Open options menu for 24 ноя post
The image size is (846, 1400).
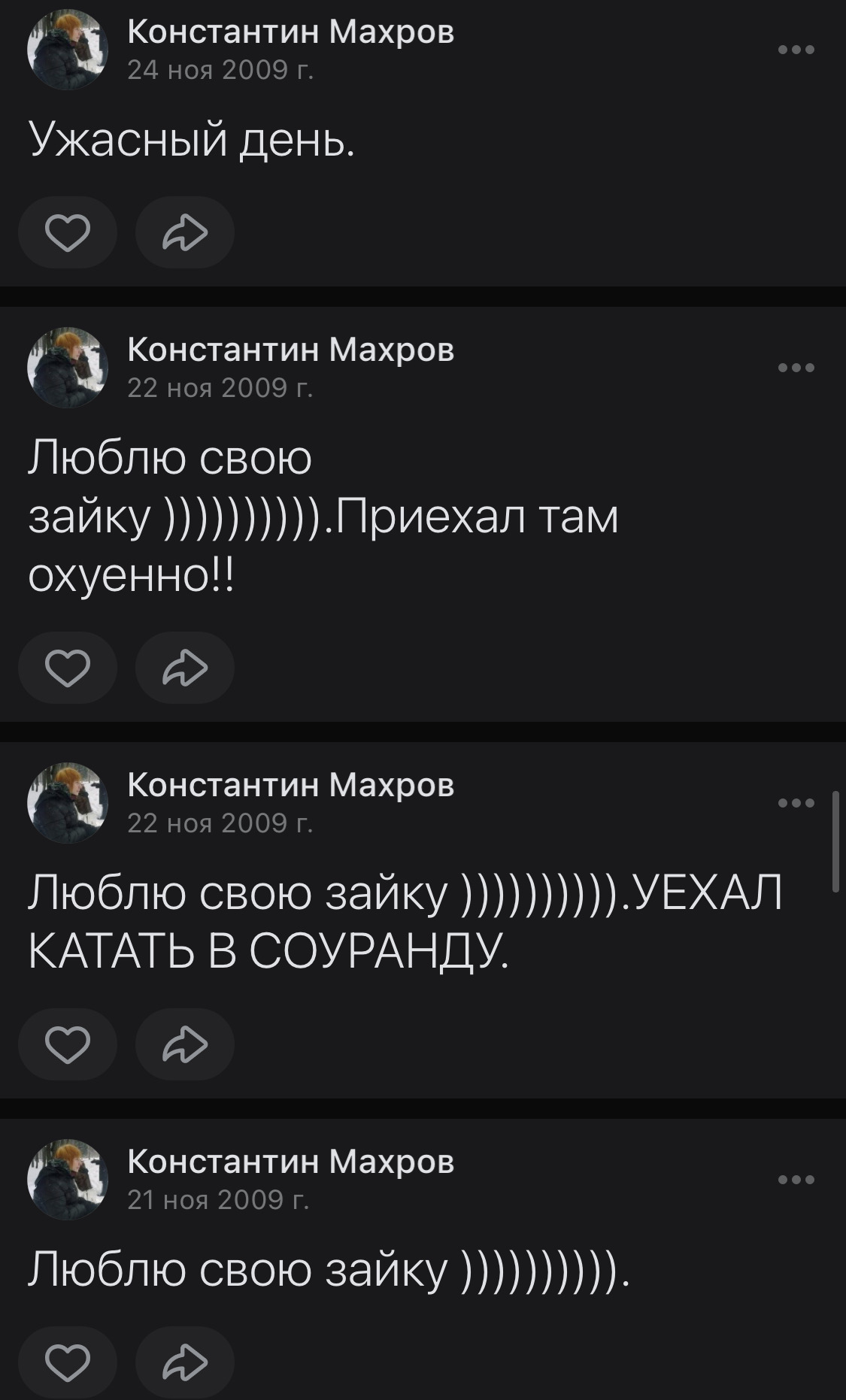(796, 50)
